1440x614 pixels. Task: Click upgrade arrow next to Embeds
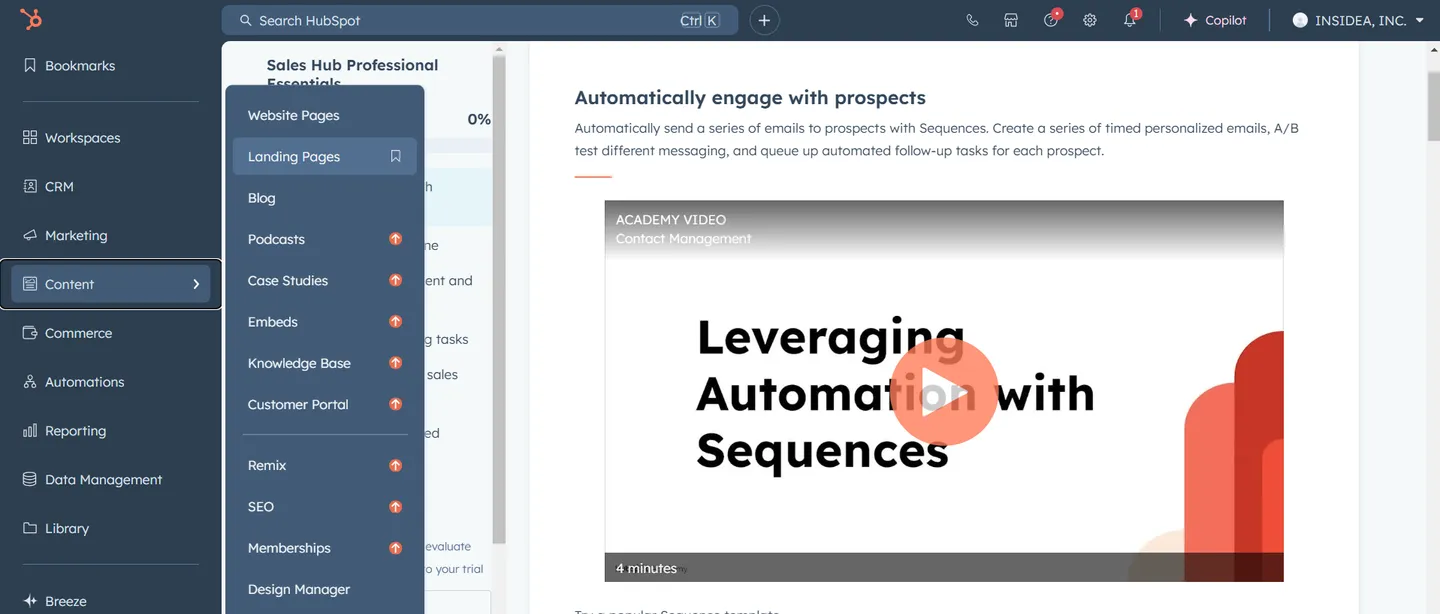point(395,322)
